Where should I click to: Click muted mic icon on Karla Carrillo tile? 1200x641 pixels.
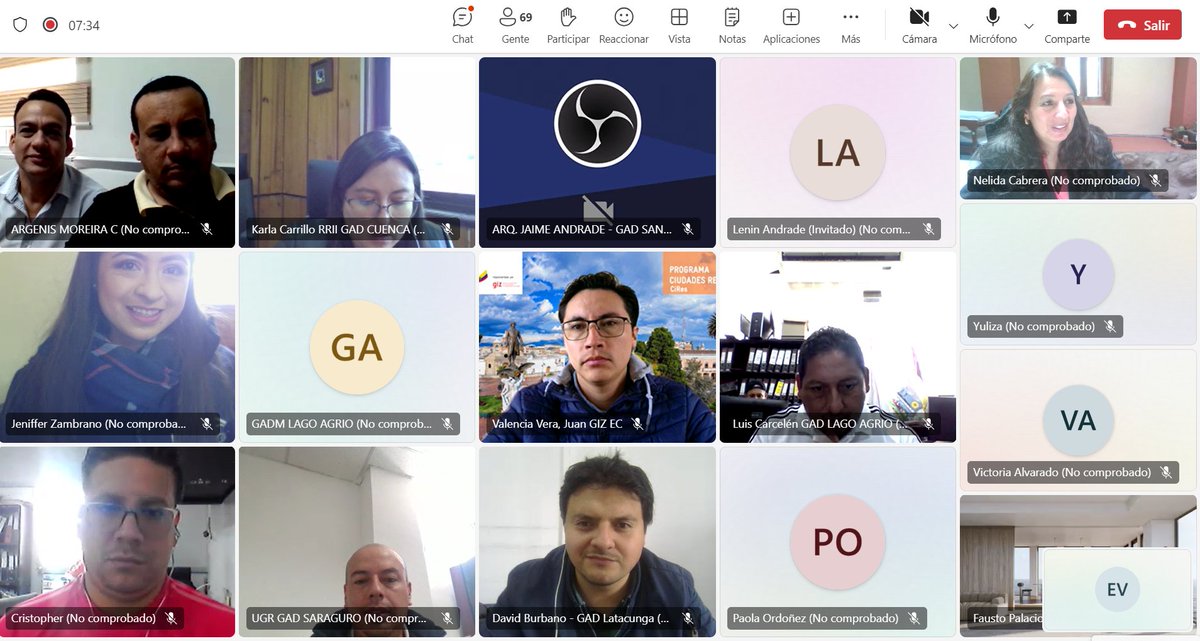447,229
